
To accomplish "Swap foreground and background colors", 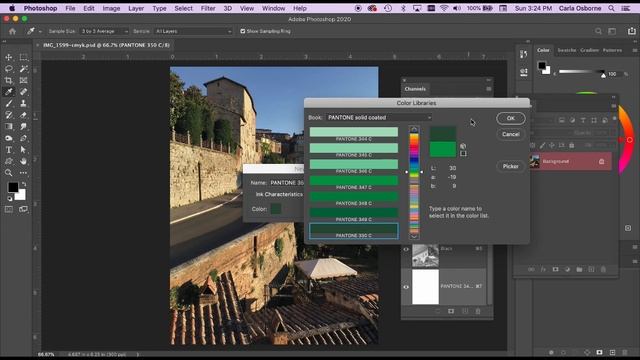I will (24, 184).
